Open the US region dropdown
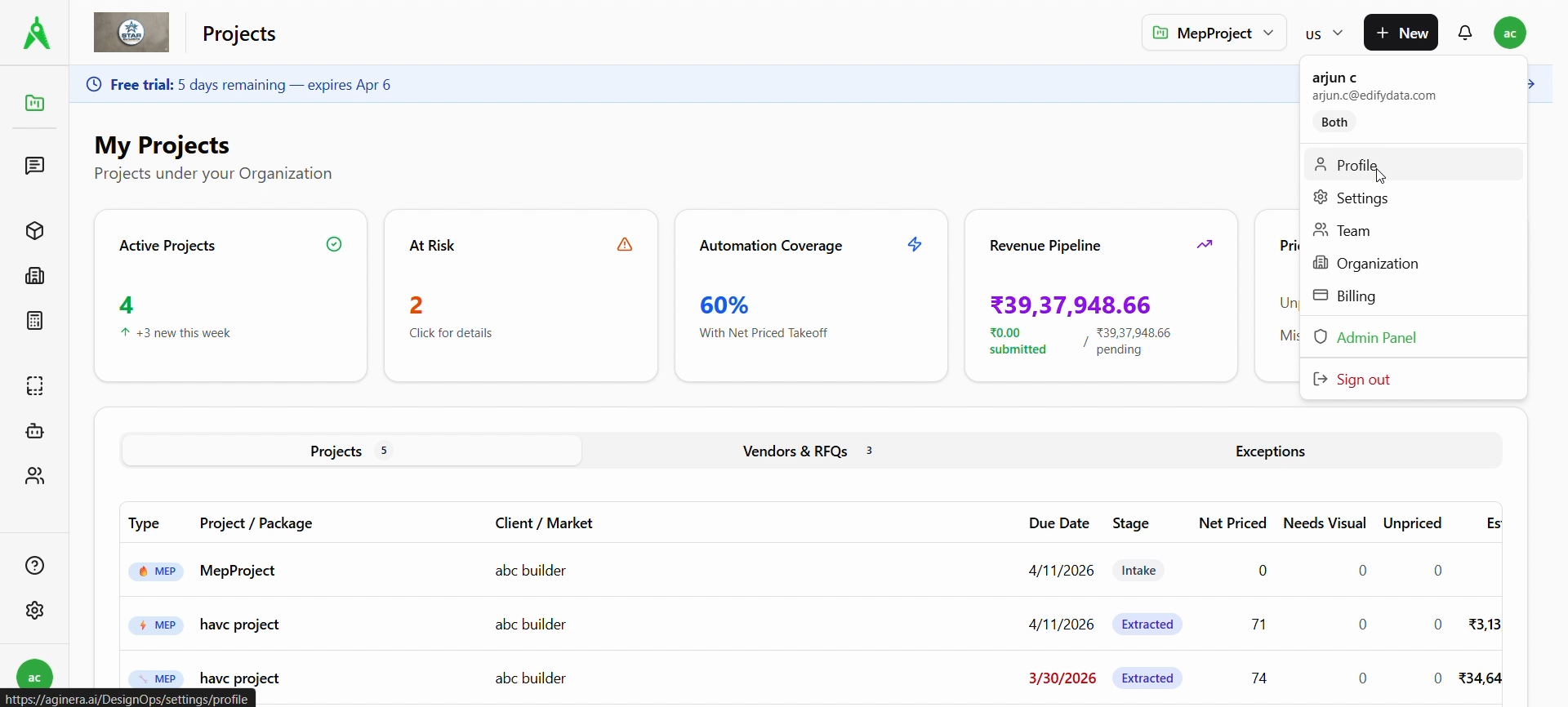Screen dimensions: 1568x707 click(1324, 33)
